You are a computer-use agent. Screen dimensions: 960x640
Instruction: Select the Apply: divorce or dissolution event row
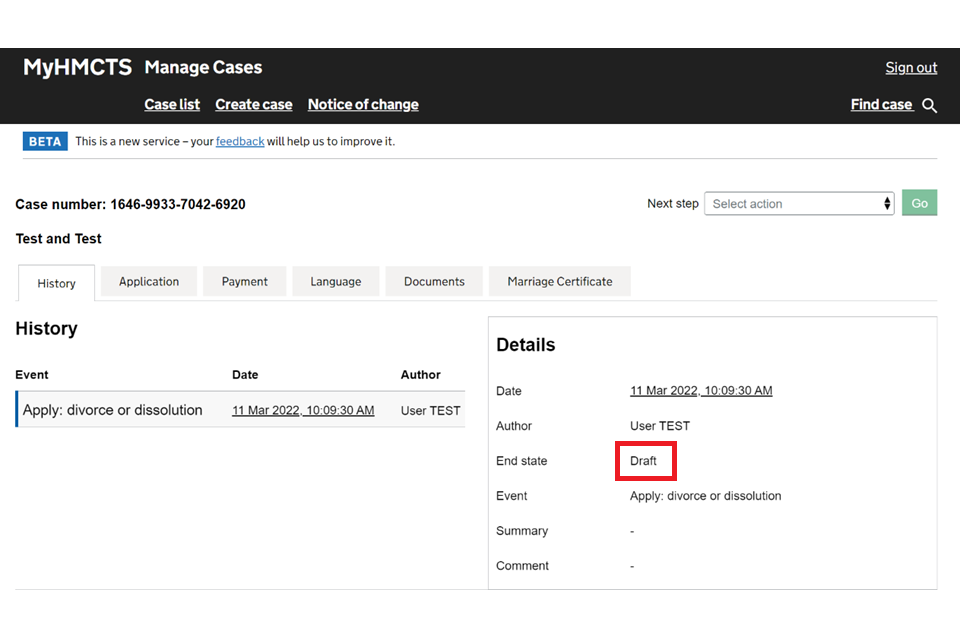tap(113, 410)
